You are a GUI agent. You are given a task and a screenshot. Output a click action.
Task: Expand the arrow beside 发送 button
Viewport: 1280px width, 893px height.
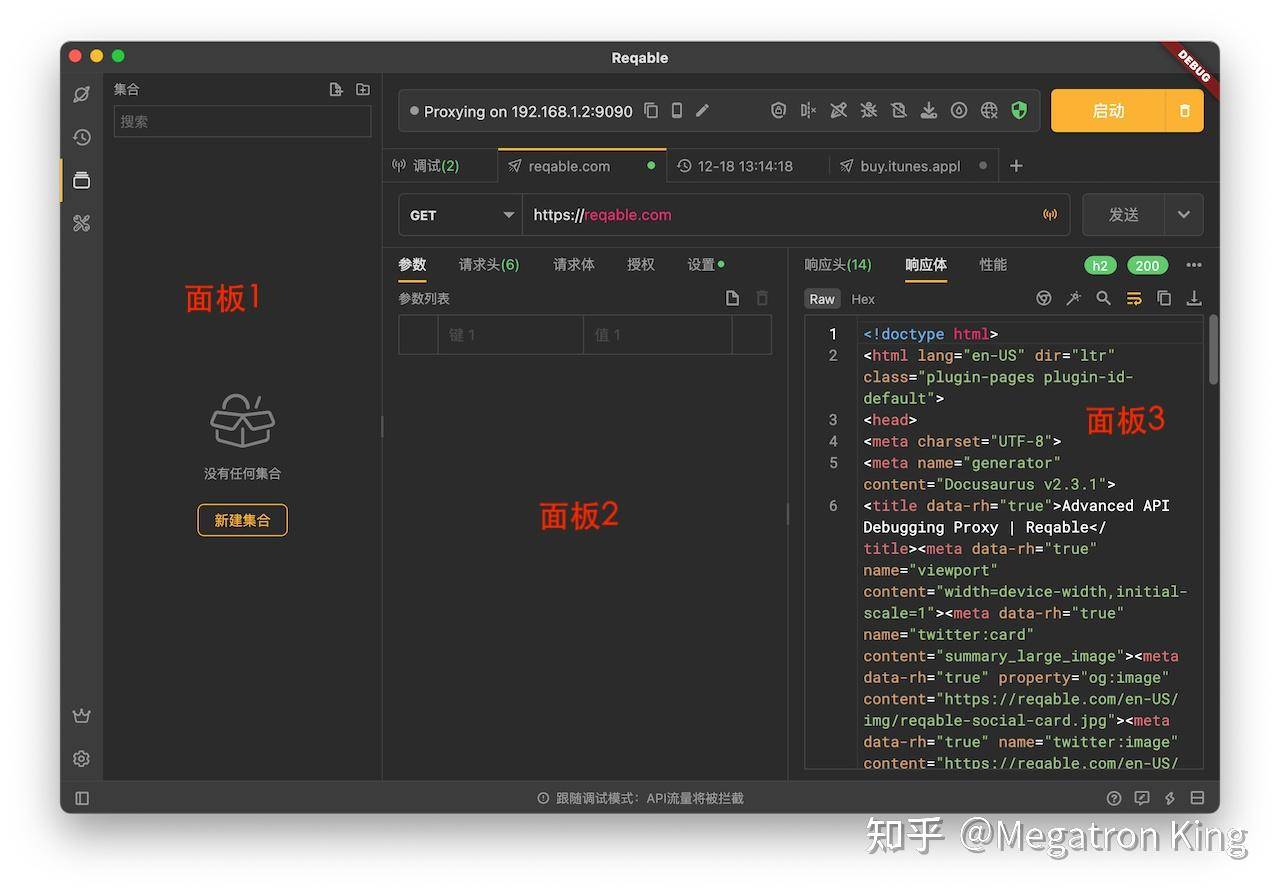(x=1184, y=215)
